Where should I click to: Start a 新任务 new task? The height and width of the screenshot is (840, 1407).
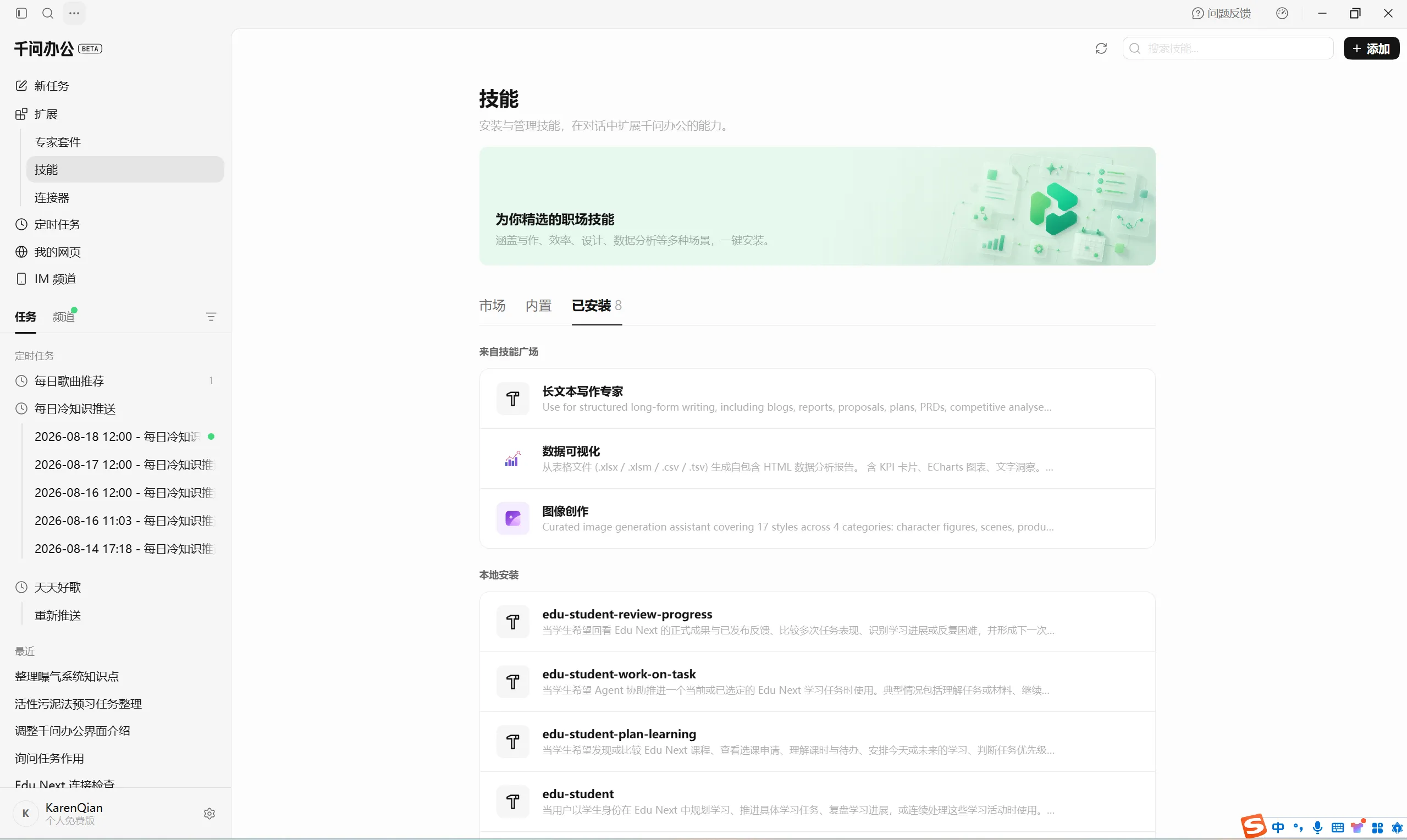pyautogui.click(x=115, y=85)
